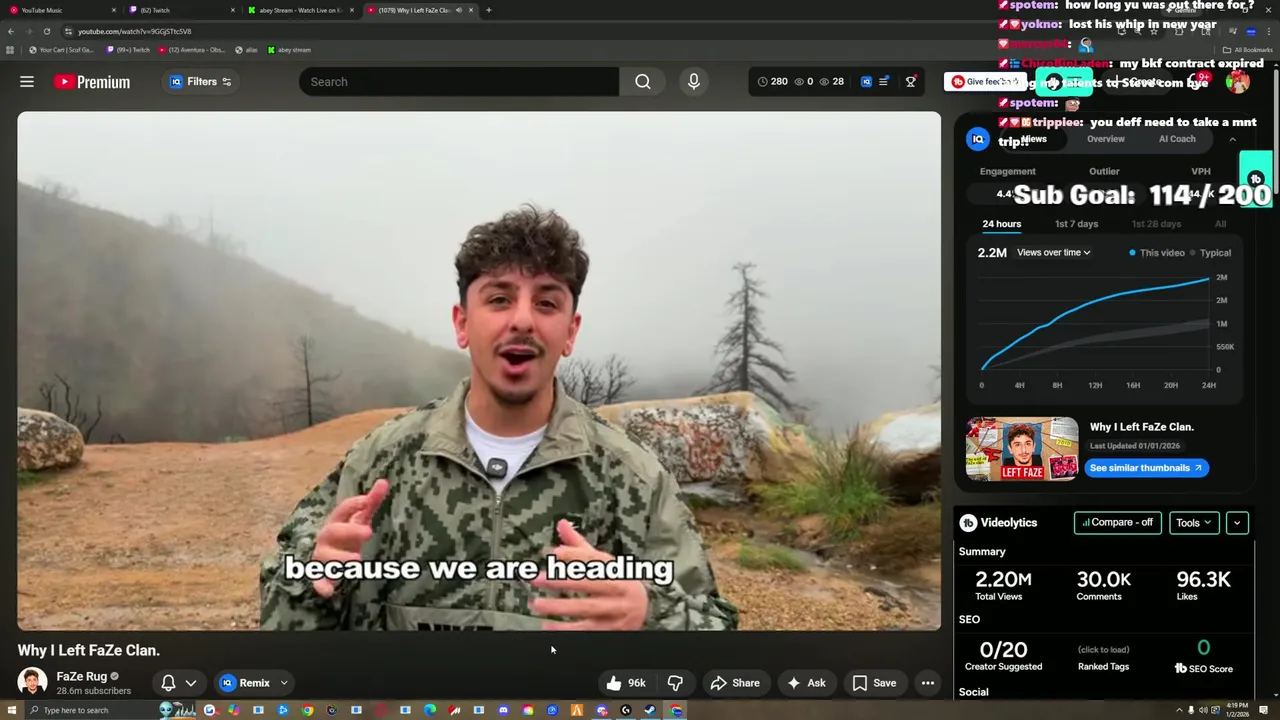Go to YouTube Premium home logo
Viewport: 1280px width, 720px height.
92,82
